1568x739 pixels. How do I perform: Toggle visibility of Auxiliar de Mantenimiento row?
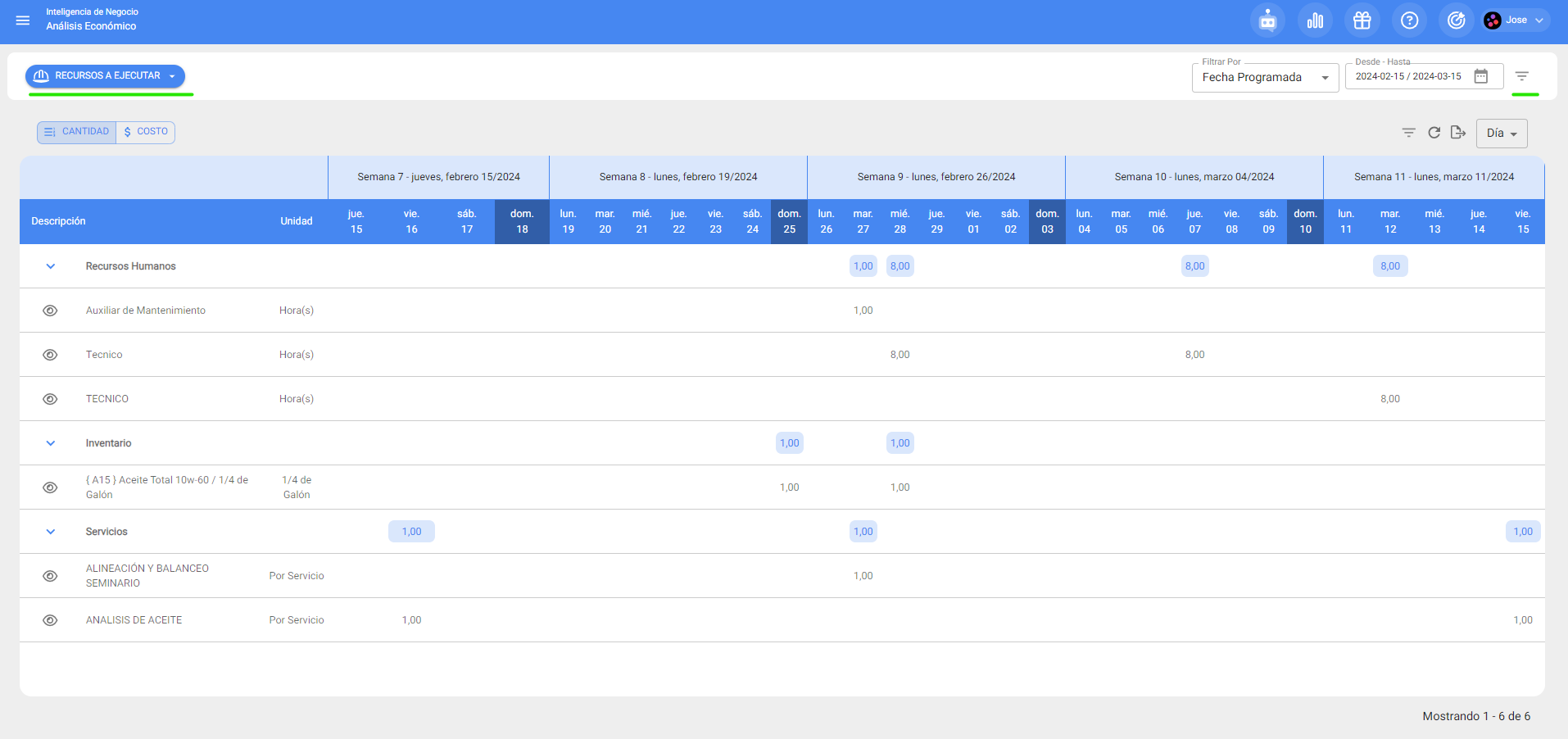click(50, 311)
